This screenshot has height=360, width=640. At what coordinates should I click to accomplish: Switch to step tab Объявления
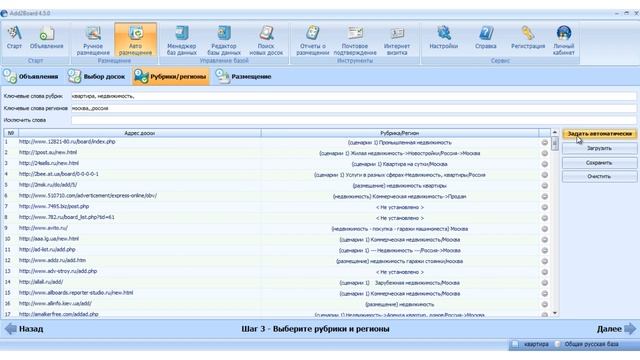click(x=31, y=76)
